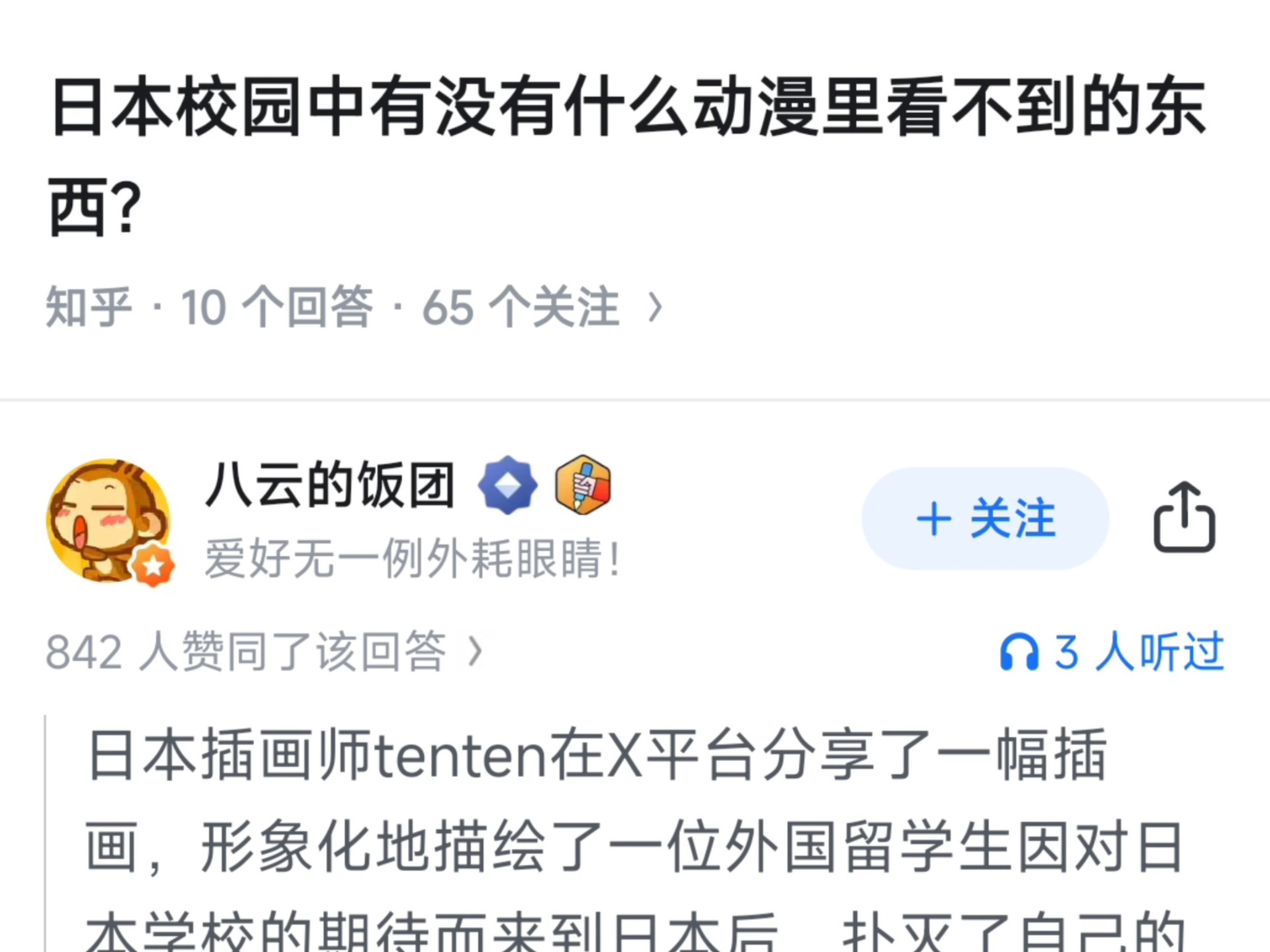This screenshot has height=952, width=1270.
Task: Click 3 人听过 listen count
Action: pos(1139,652)
